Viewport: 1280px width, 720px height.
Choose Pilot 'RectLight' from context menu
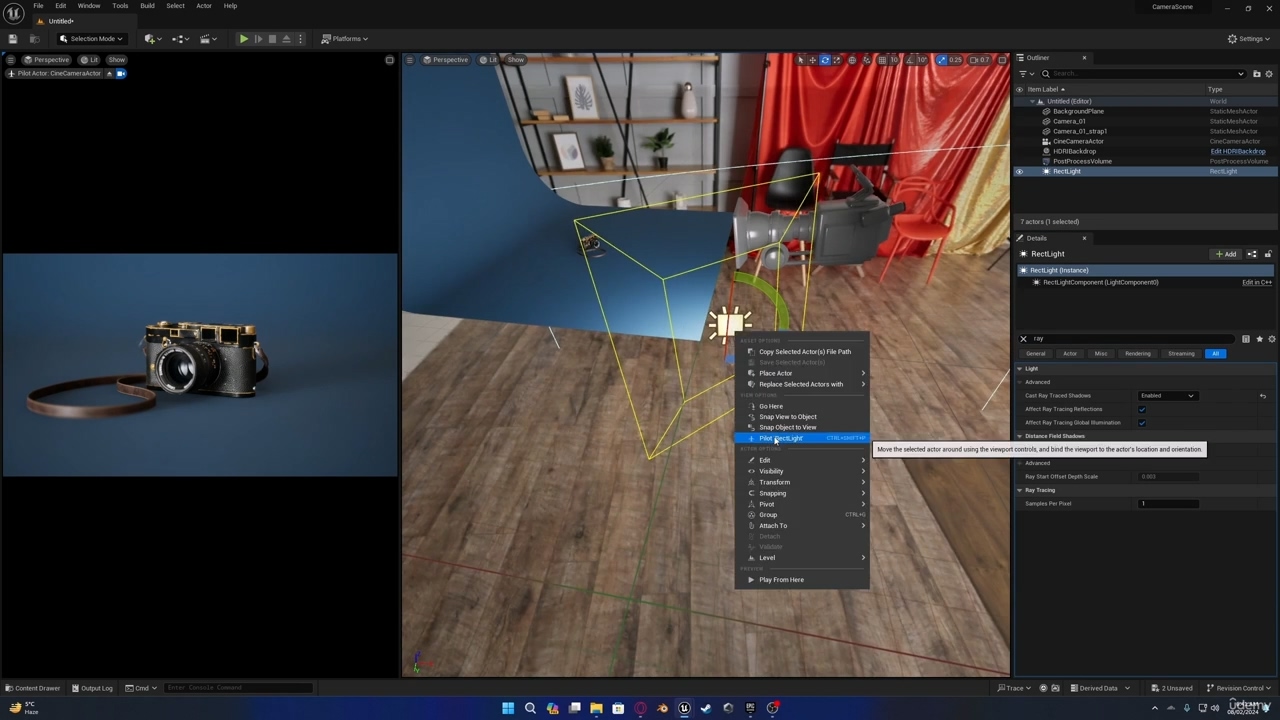point(781,438)
